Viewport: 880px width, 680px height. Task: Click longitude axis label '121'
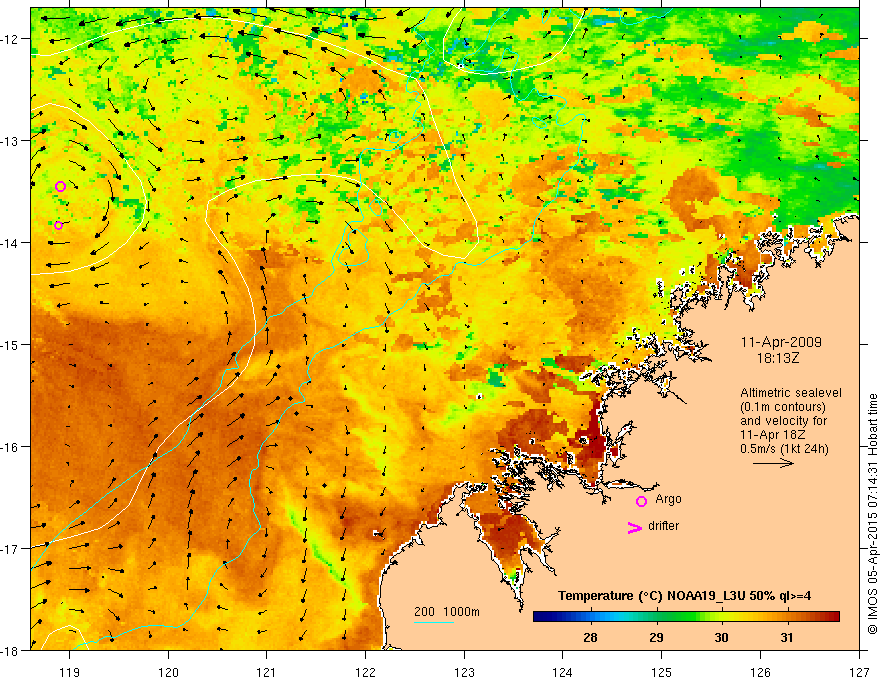click(x=267, y=672)
